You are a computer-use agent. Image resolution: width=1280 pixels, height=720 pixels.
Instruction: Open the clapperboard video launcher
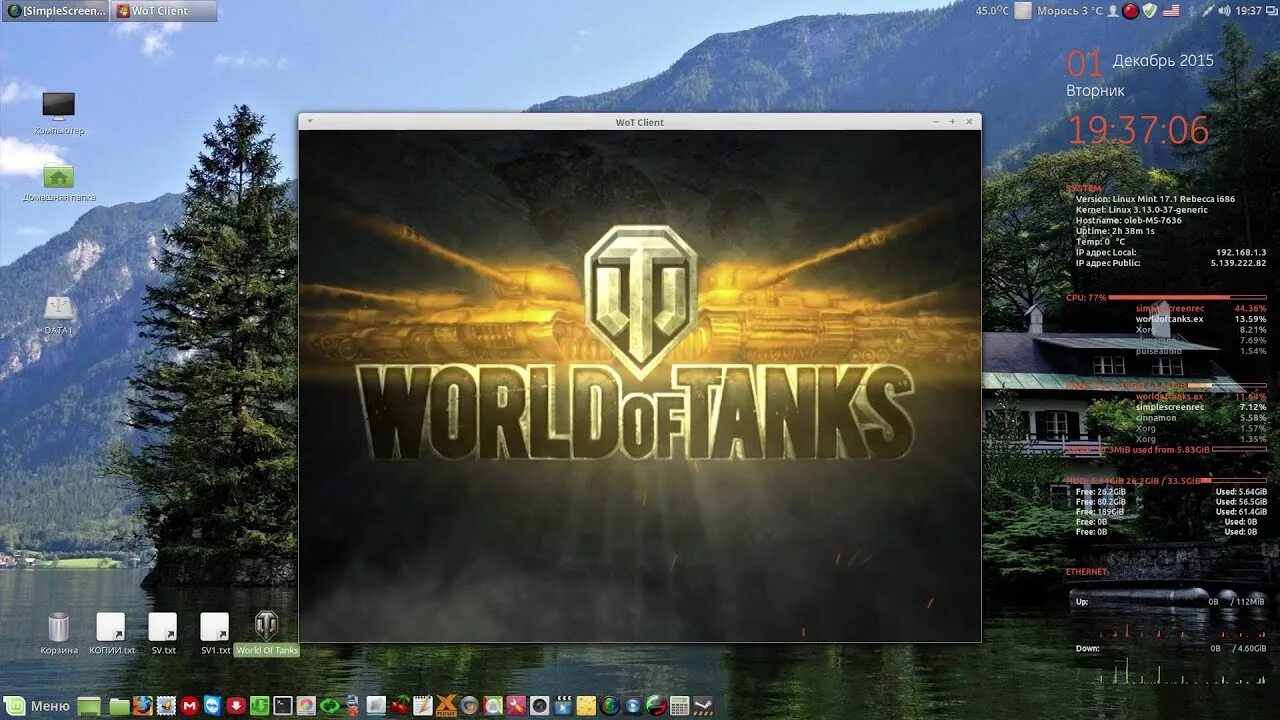(562, 706)
